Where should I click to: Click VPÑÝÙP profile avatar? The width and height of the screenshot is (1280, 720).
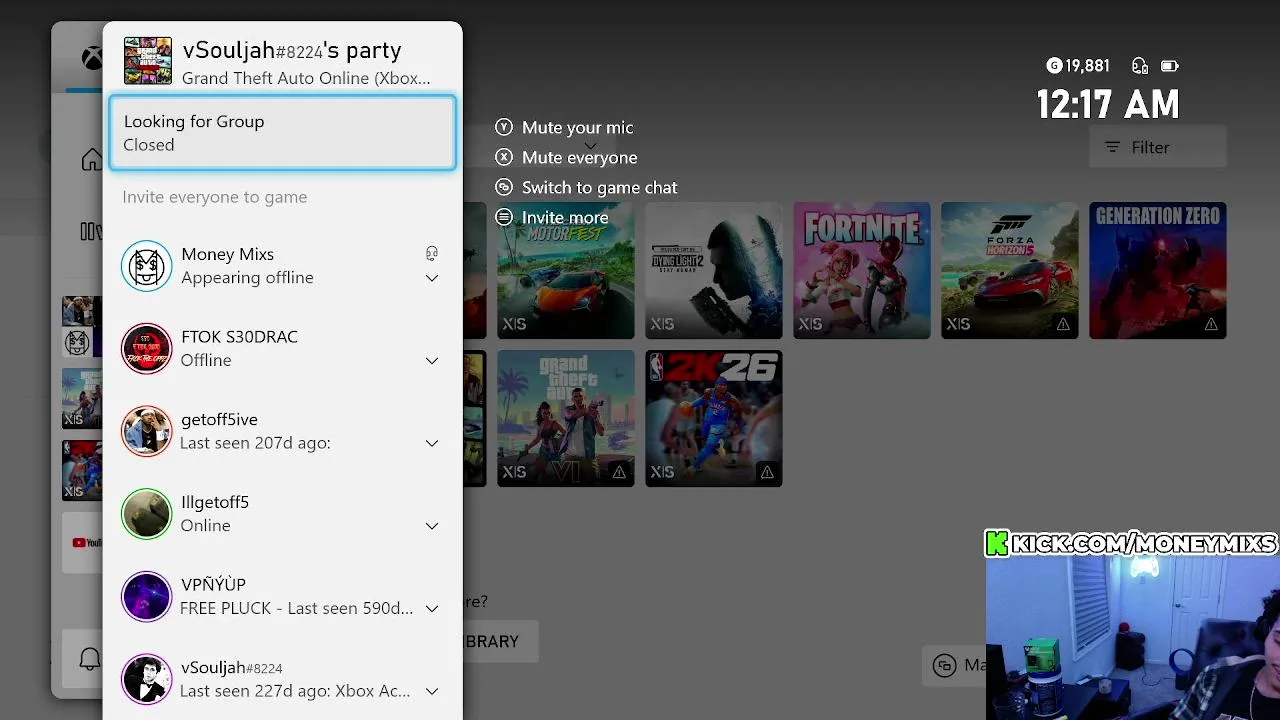pyautogui.click(x=147, y=596)
